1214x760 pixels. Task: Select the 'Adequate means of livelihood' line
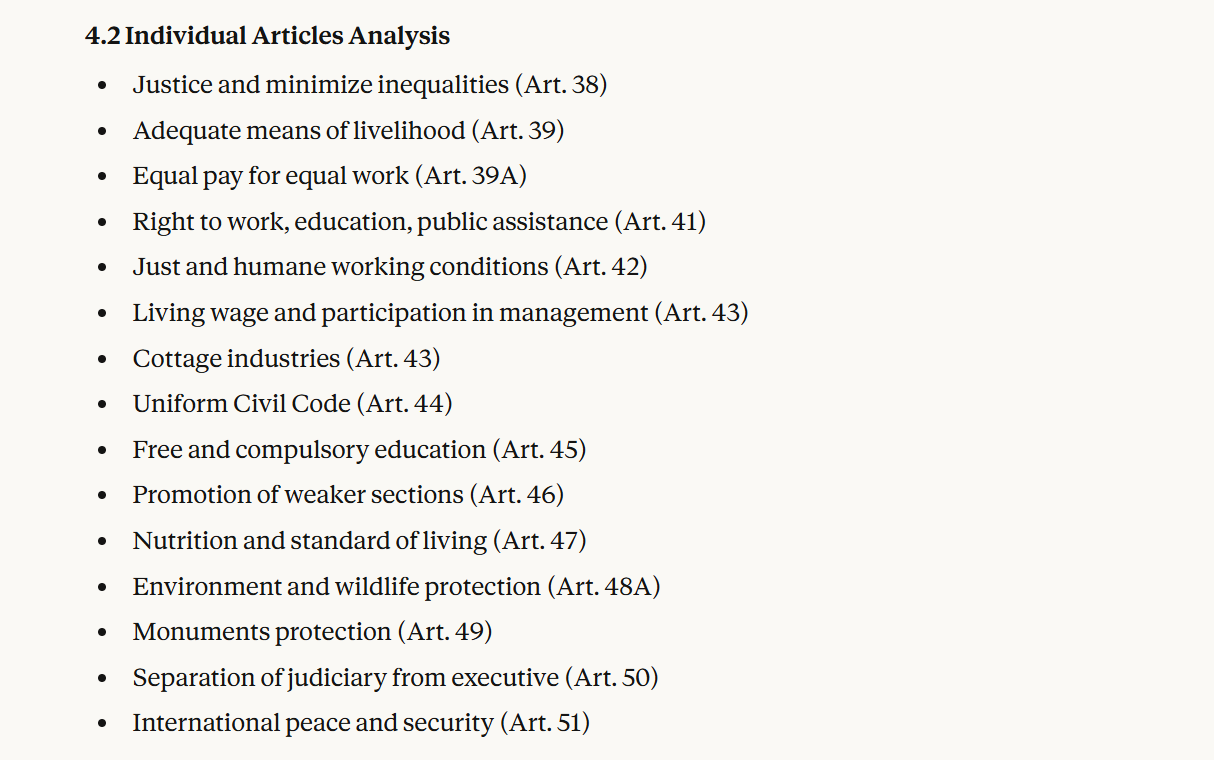coord(299,131)
